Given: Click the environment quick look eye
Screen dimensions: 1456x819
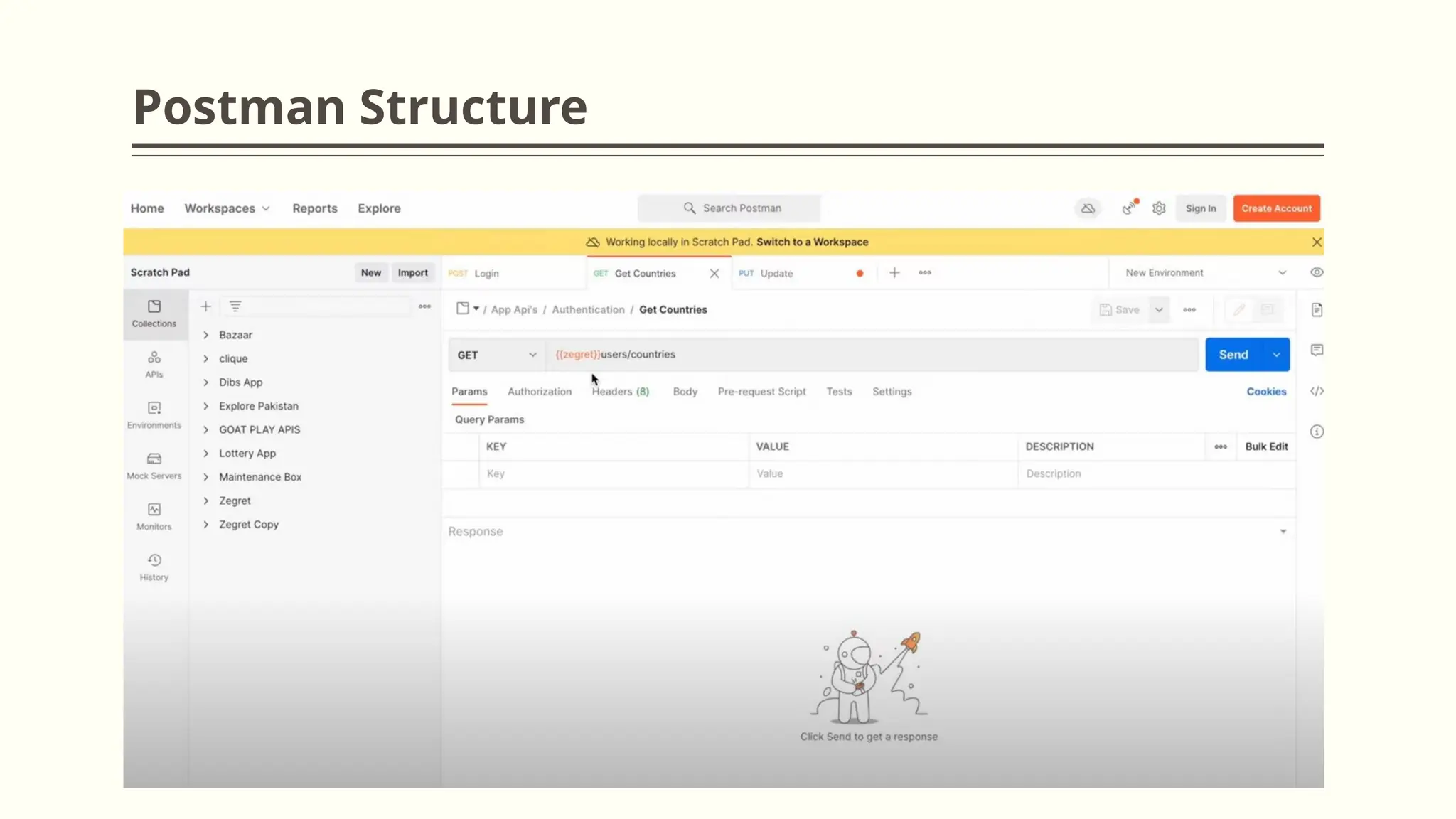Looking at the screenshot, I should tap(1317, 272).
